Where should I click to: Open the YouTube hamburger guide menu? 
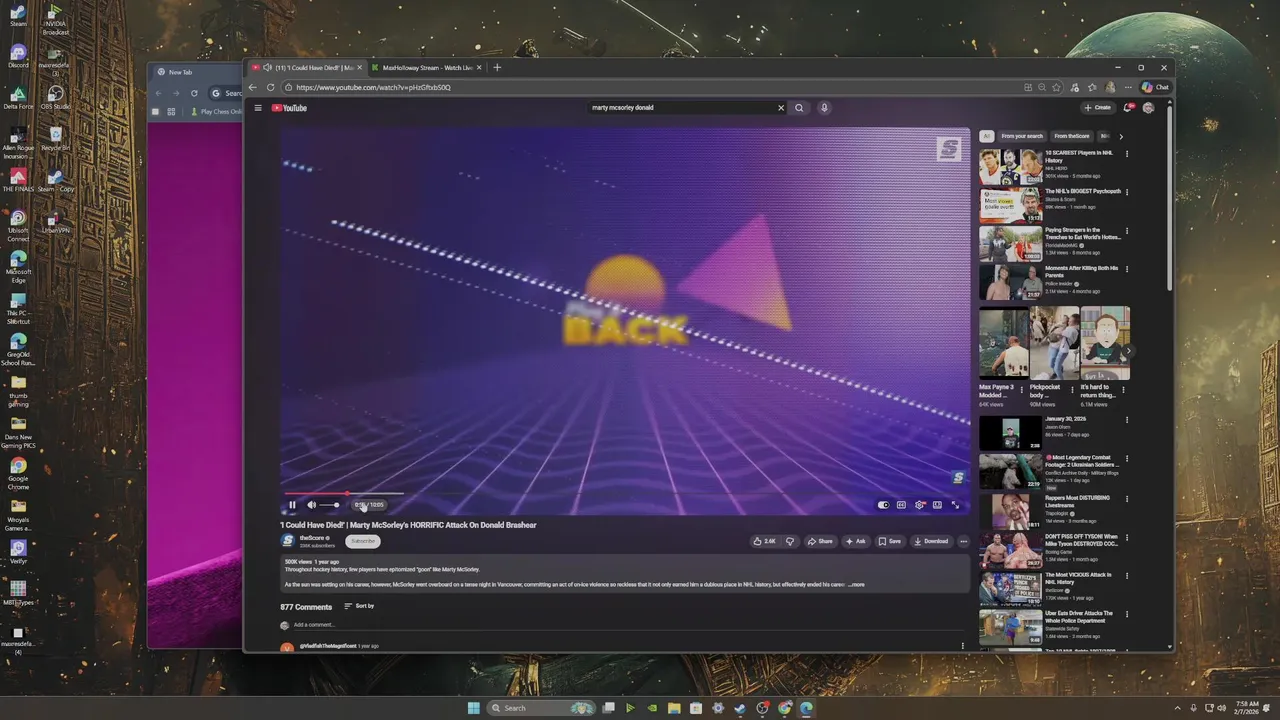click(x=258, y=108)
